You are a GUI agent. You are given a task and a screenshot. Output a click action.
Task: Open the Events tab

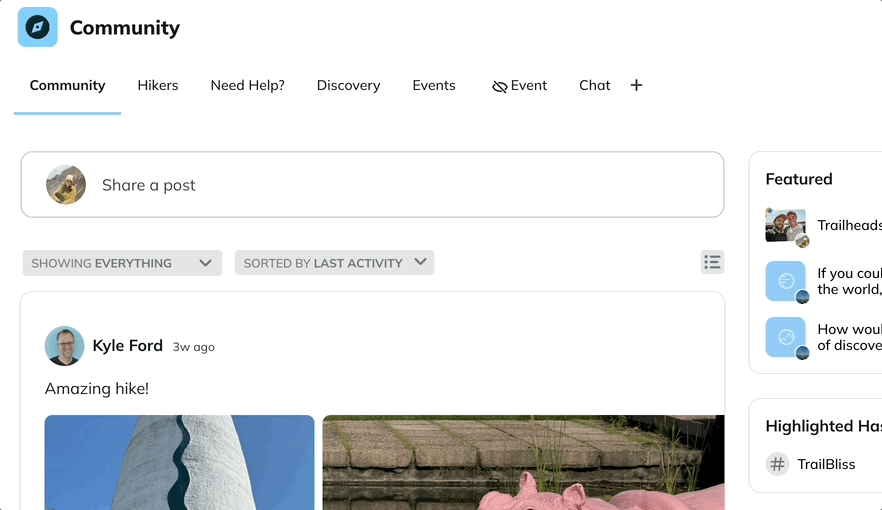[x=434, y=85]
